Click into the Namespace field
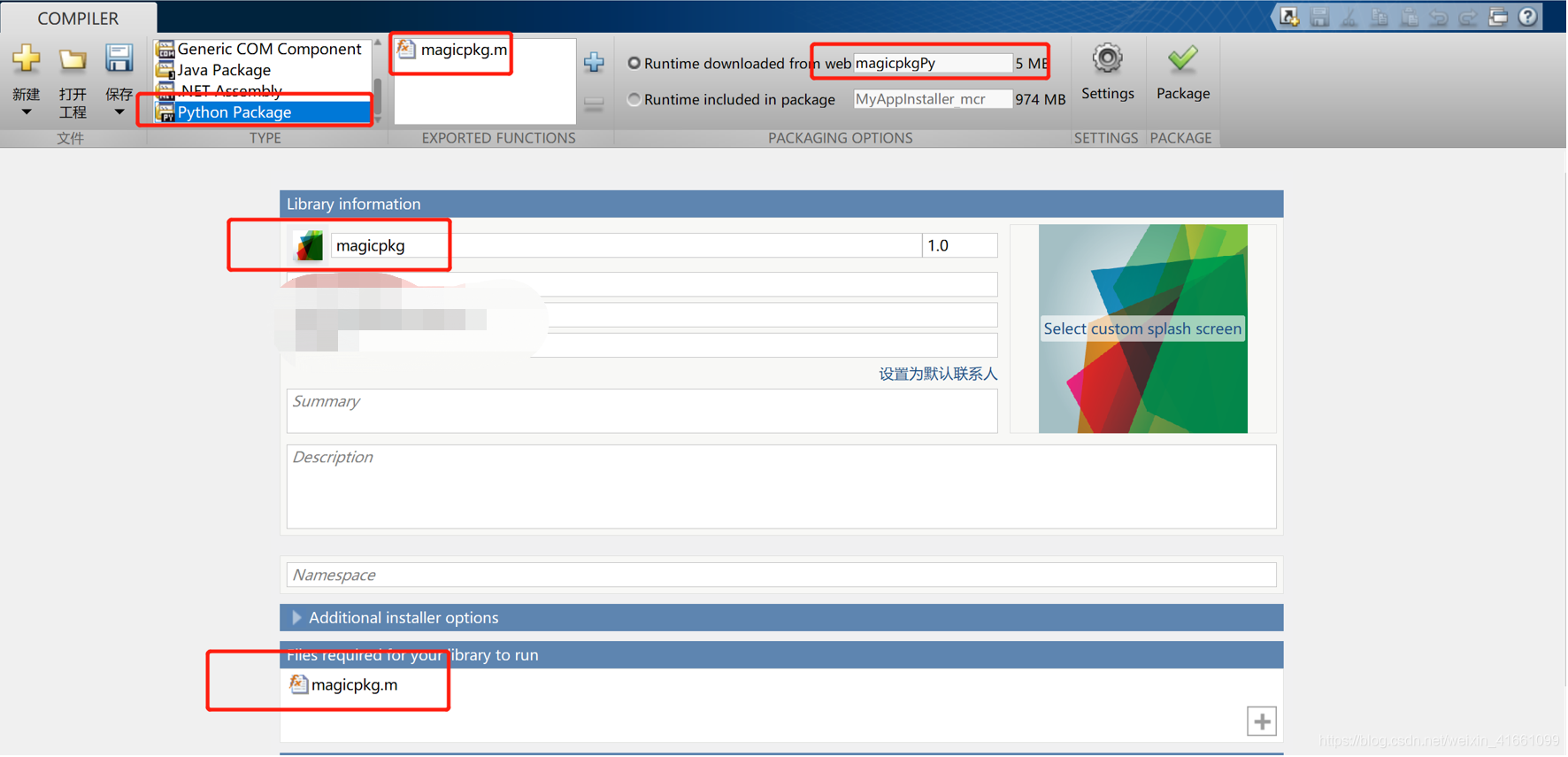The image size is (1568, 757). 781,575
